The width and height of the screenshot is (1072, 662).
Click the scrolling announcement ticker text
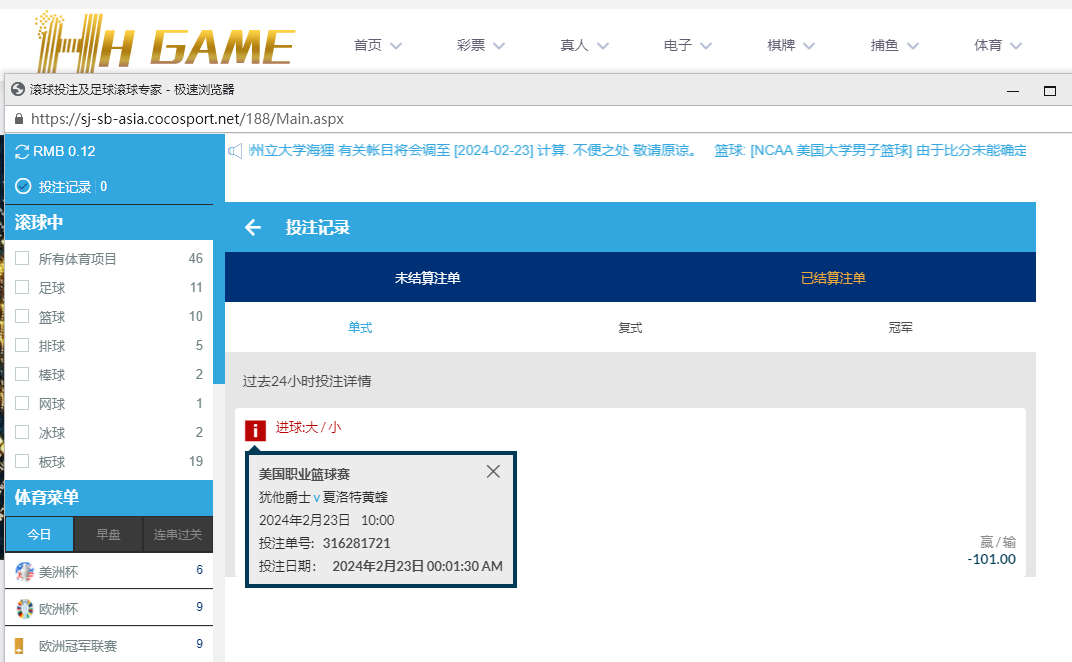pyautogui.click(x=637, y=150)
